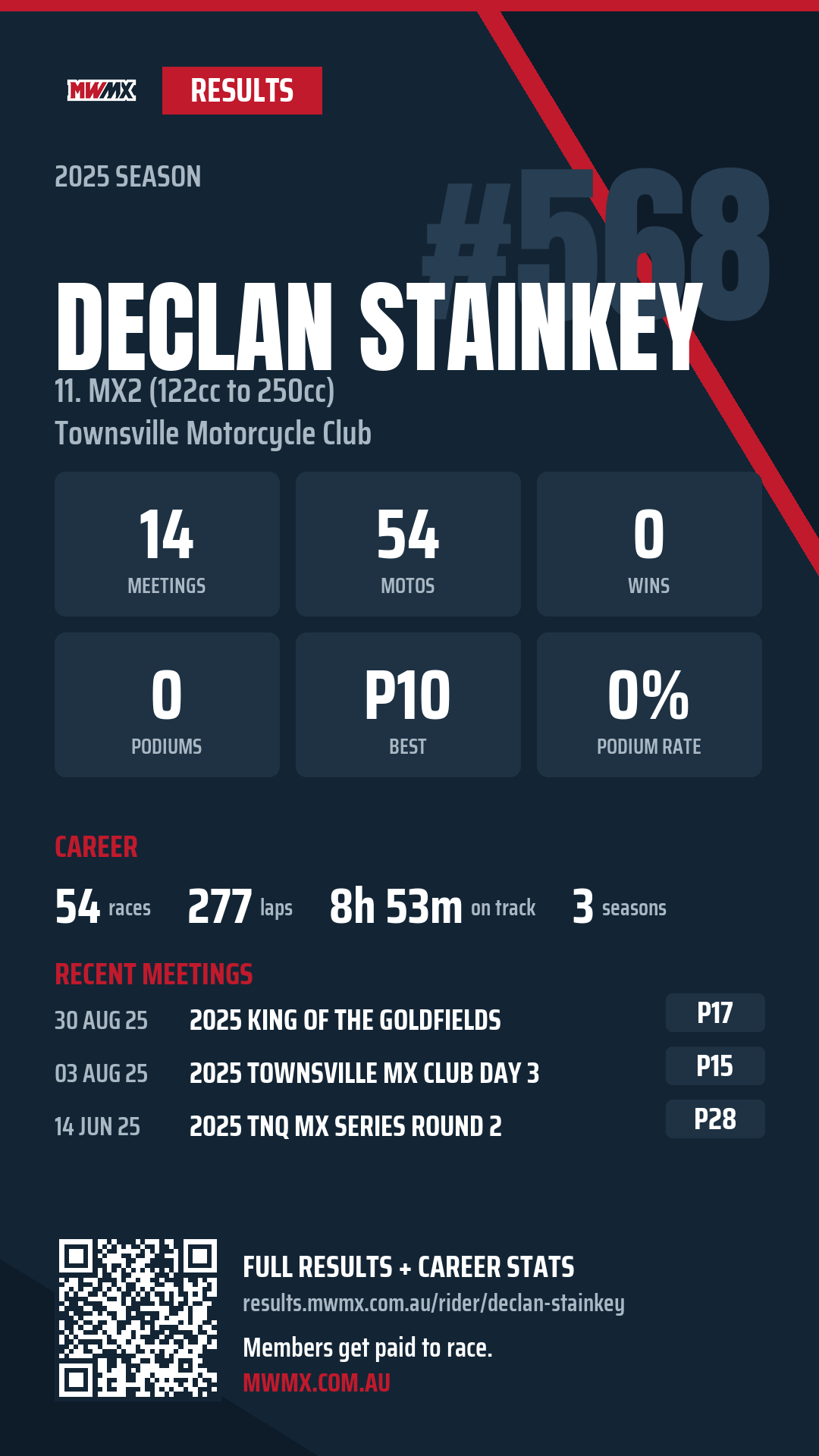Open 2025 TNQ MX Series Round 2
The height and width of the screenshot is (1456, 819).
pyautogui.click(x=346, y=1127)
